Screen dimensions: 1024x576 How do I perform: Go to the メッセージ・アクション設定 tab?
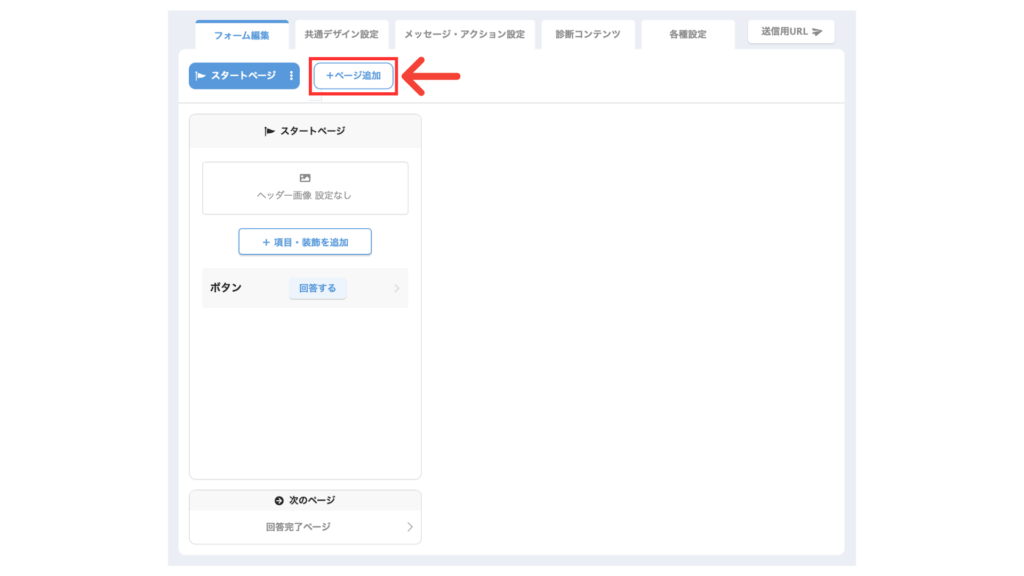pos(464,35)
